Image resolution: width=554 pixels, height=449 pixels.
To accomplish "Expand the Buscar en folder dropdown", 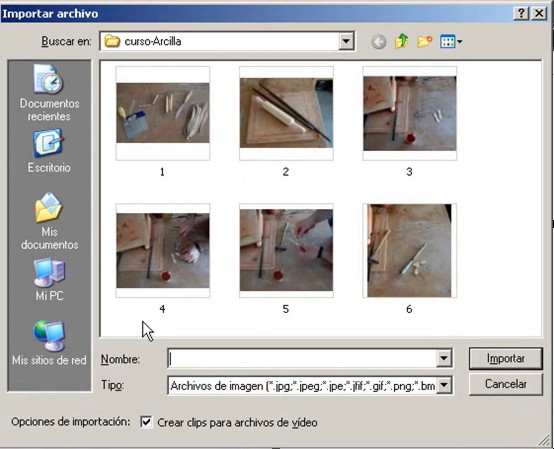I will click(x=346, y=41).
